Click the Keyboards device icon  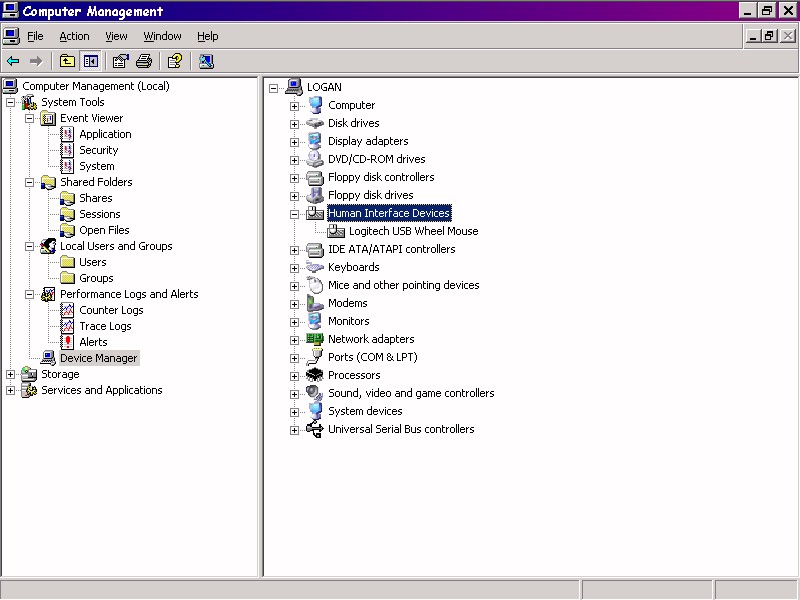click(x=315, y=267)
